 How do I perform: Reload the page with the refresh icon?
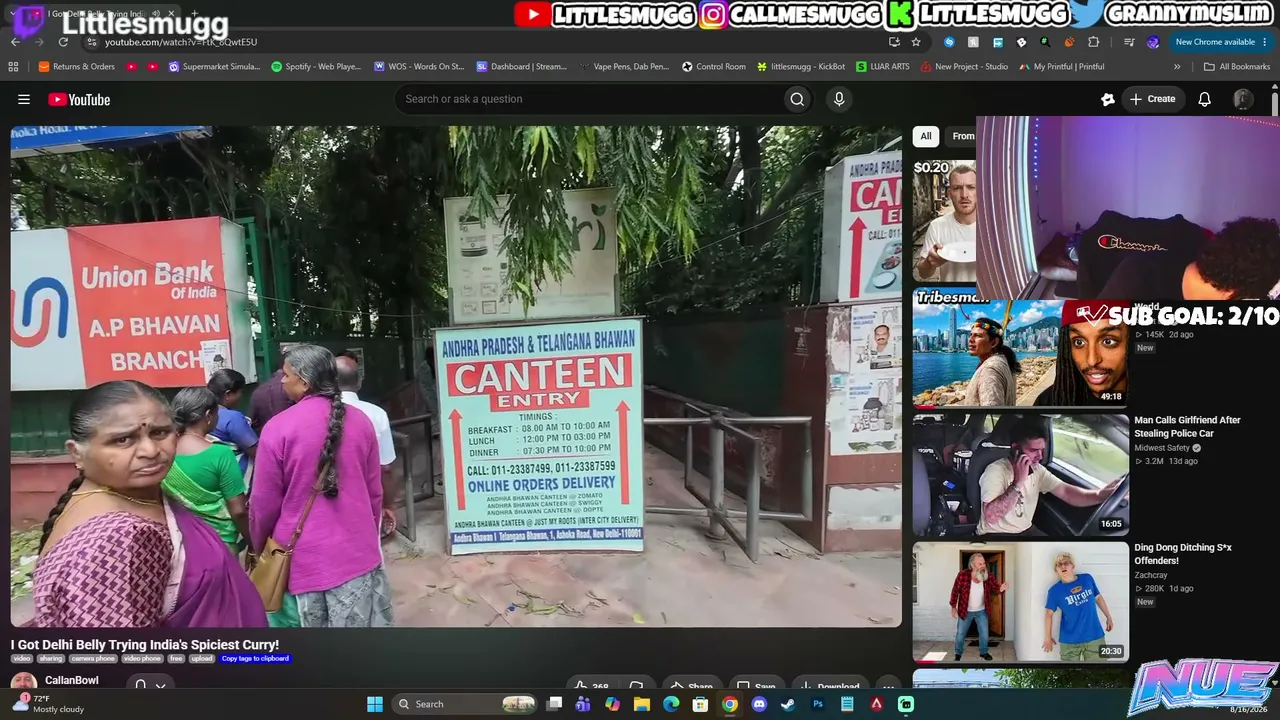63,42
